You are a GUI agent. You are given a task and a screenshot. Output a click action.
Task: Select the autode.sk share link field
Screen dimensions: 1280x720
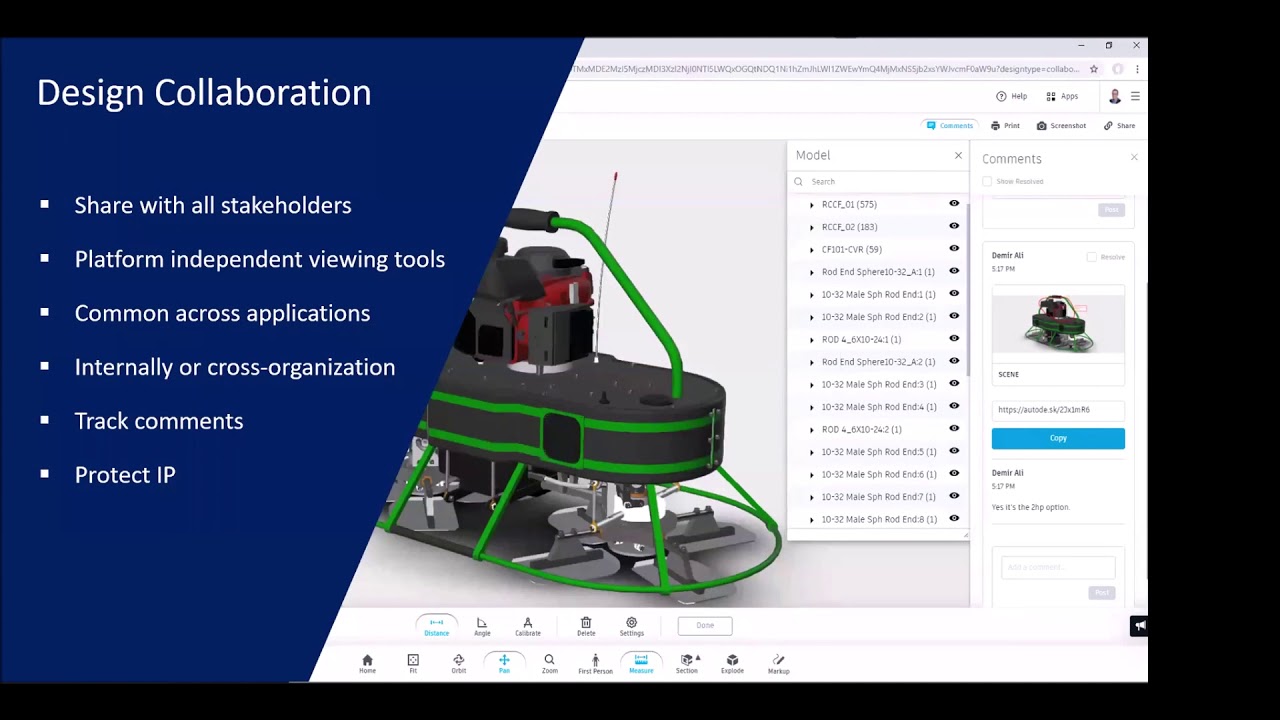tap(1058, 410)
